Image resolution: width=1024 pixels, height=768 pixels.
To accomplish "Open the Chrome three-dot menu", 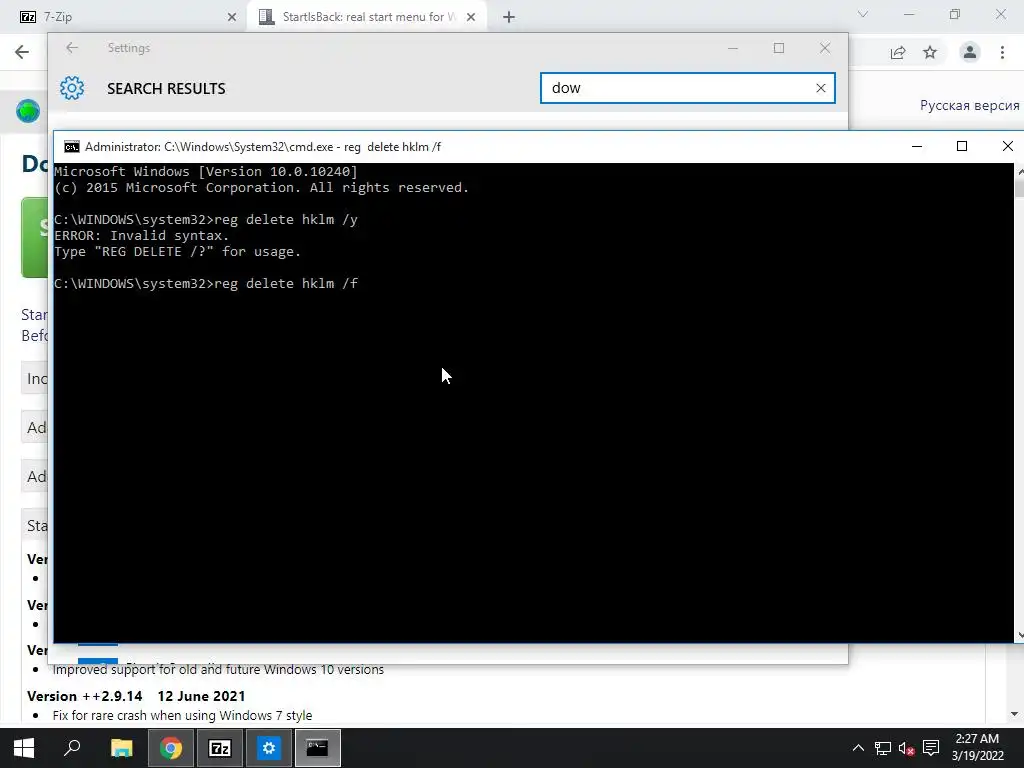I will pos(1002,52).
